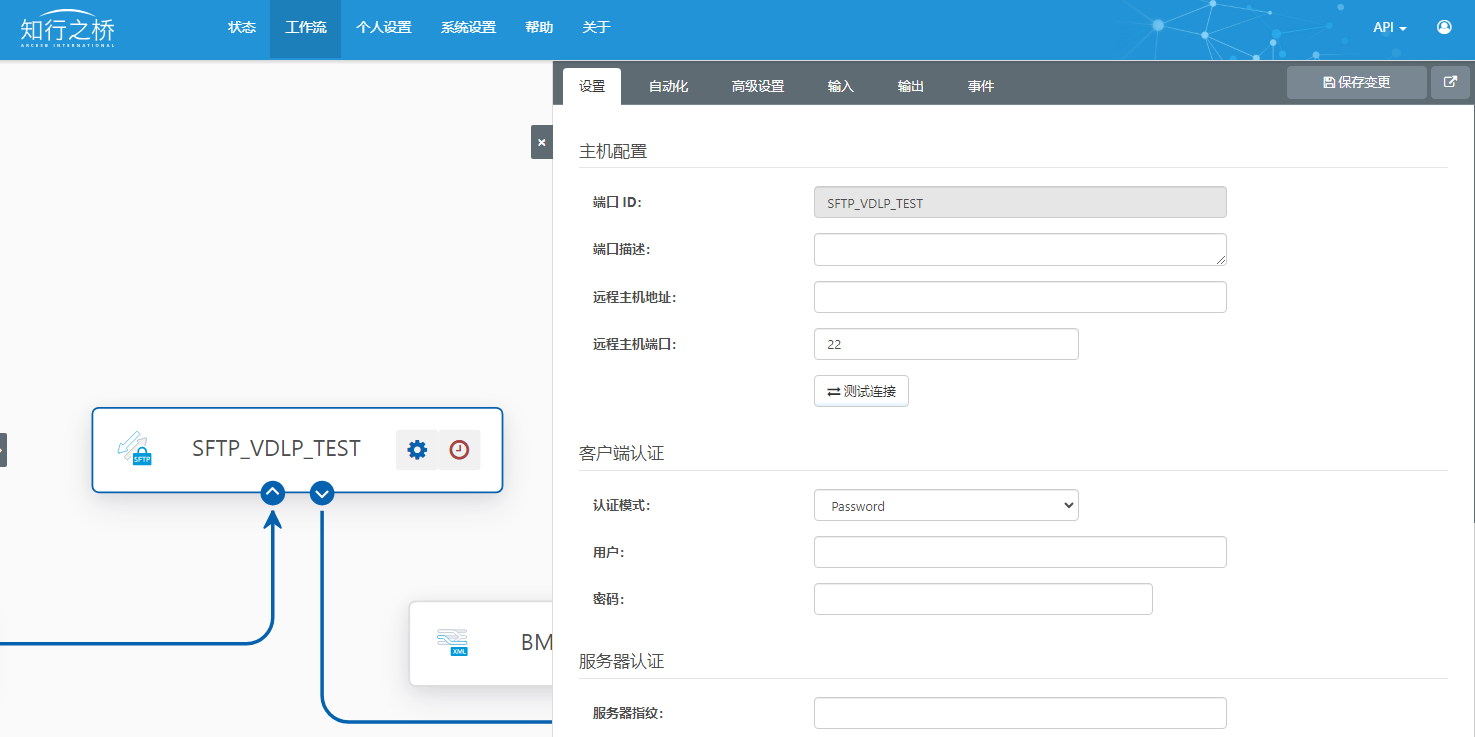Close the settings side panel
Image resolution: width=1475 pixels, height=737 pixels.
click(541, 143)
